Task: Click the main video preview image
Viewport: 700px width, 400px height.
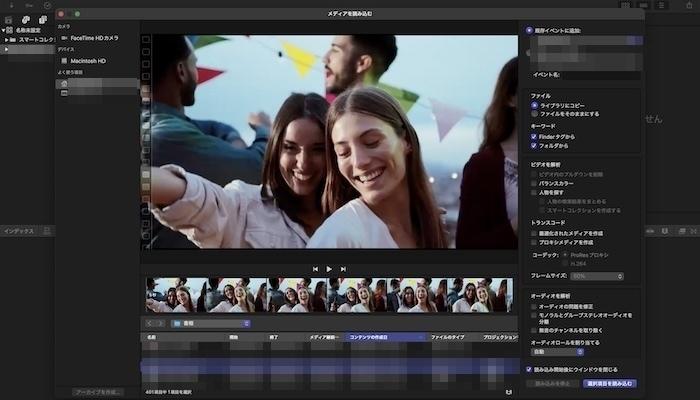Action: click(335, 142)
